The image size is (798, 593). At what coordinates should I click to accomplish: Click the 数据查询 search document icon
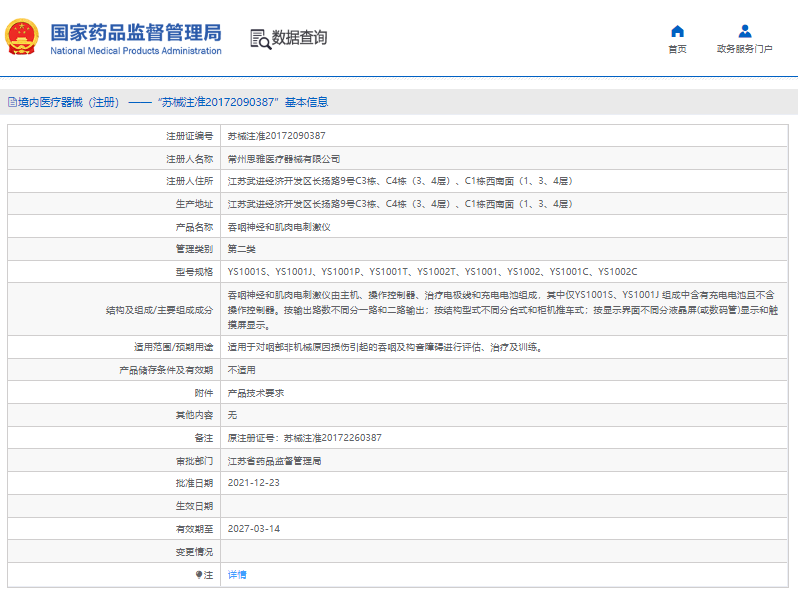point(260,39)
